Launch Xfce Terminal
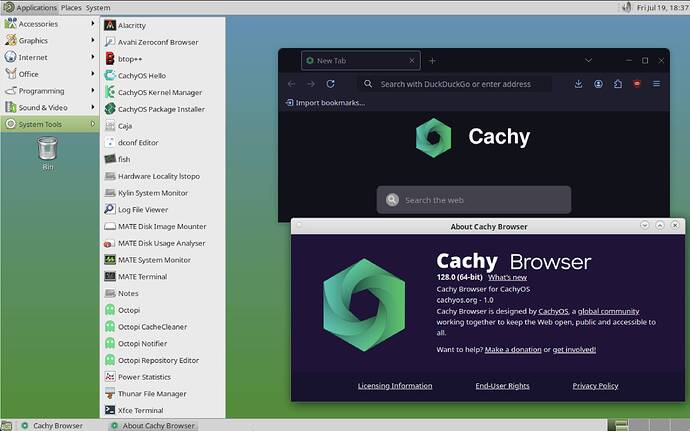690x431 pixels. coord(163,410)
